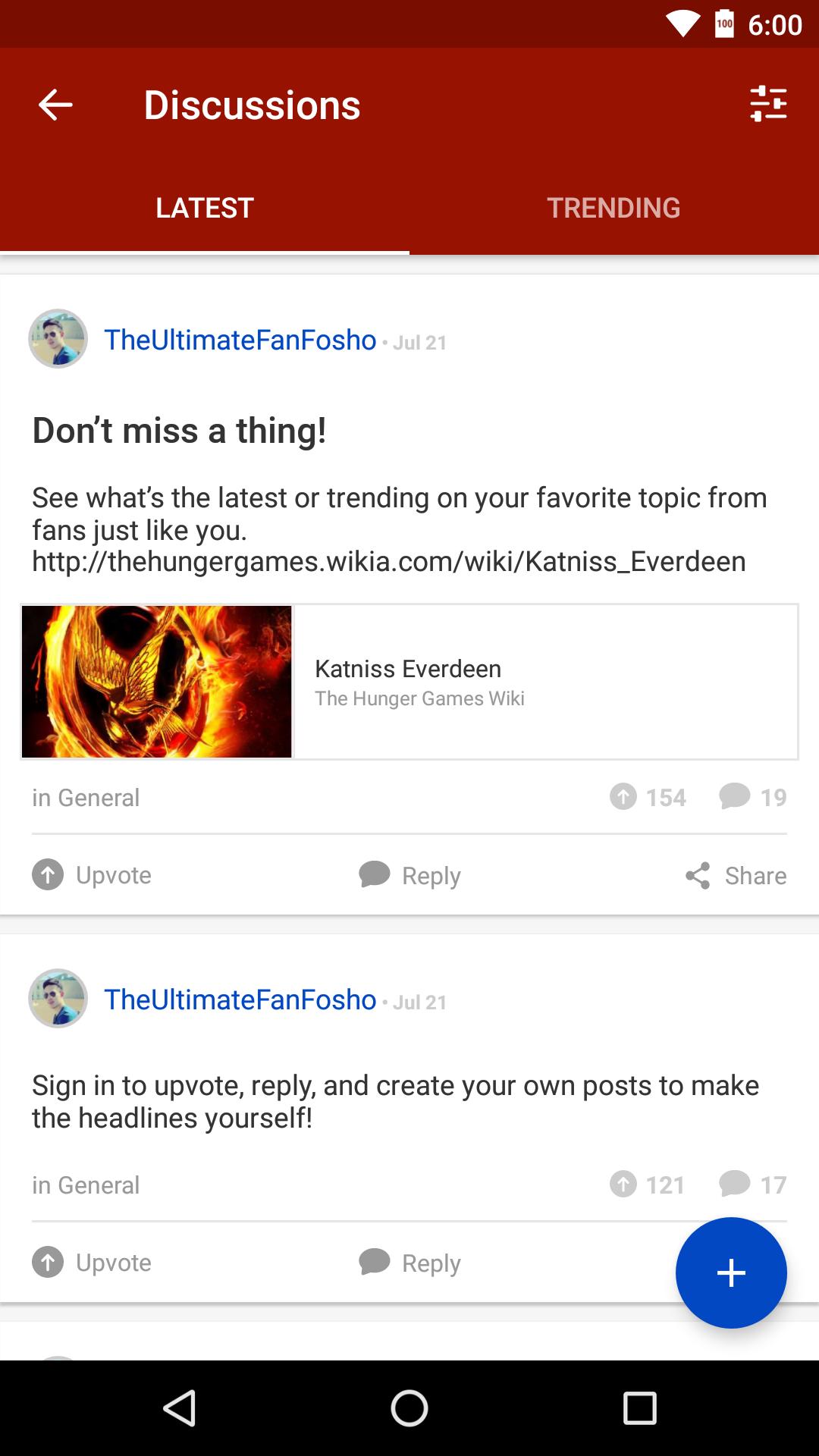Image resolution: width=819 pixels, height=1456 pixels.
Task: Upvote the sign in post
Action: (x=92, y=1263)
